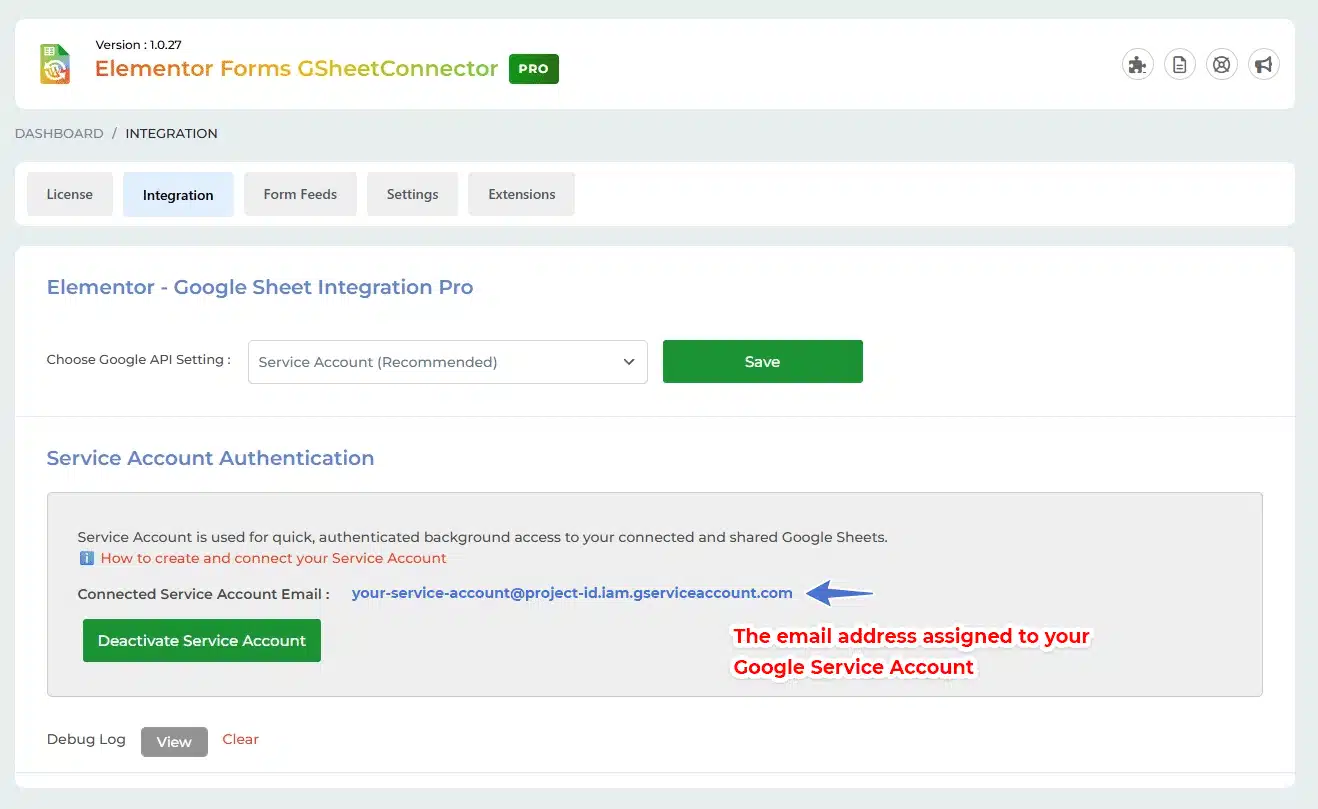
Task: Open 'How to create and connect' link
Action: click(273, 558)
